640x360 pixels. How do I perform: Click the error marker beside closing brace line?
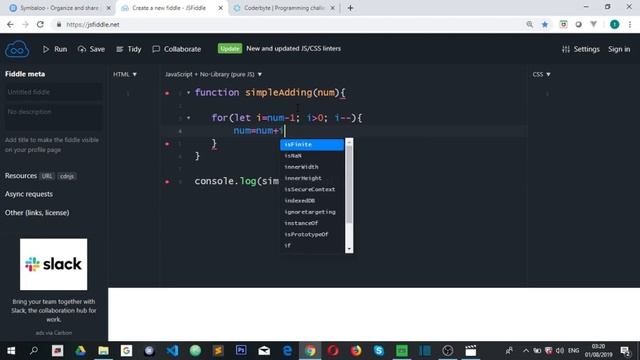(167, 144)
